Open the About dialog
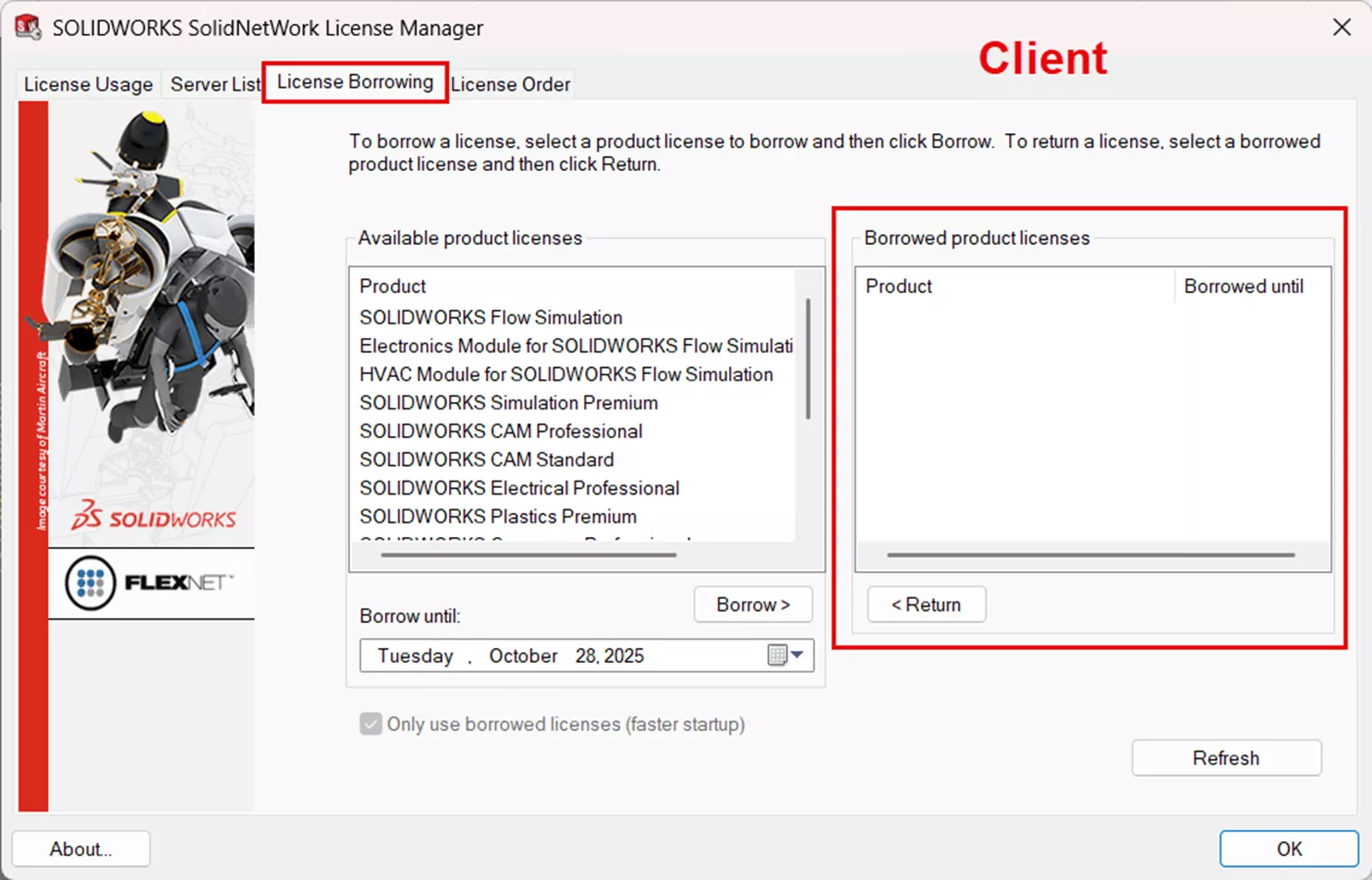The width and height of the screenshot is (1372, 880). click(x=80, y=849)
